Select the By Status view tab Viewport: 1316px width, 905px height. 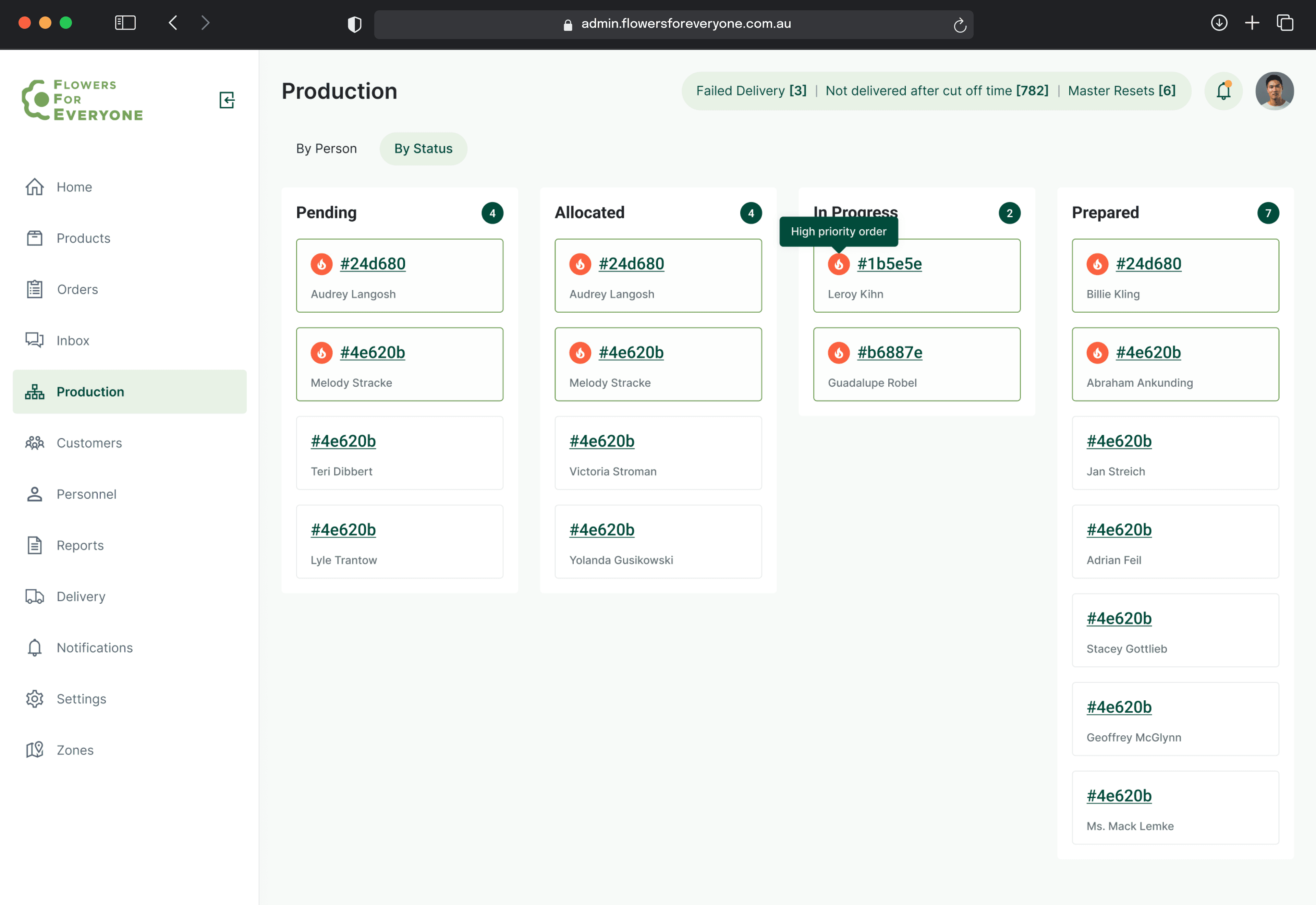point(423,148)
